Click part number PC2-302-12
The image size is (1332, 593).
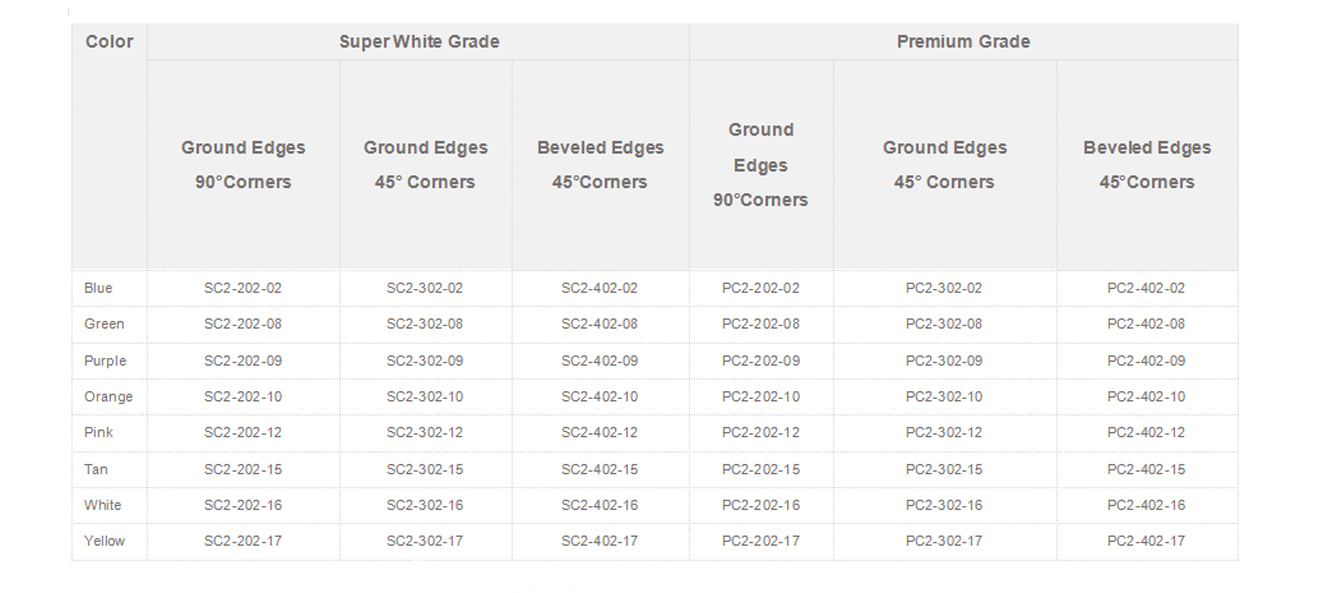coord(944,433)
